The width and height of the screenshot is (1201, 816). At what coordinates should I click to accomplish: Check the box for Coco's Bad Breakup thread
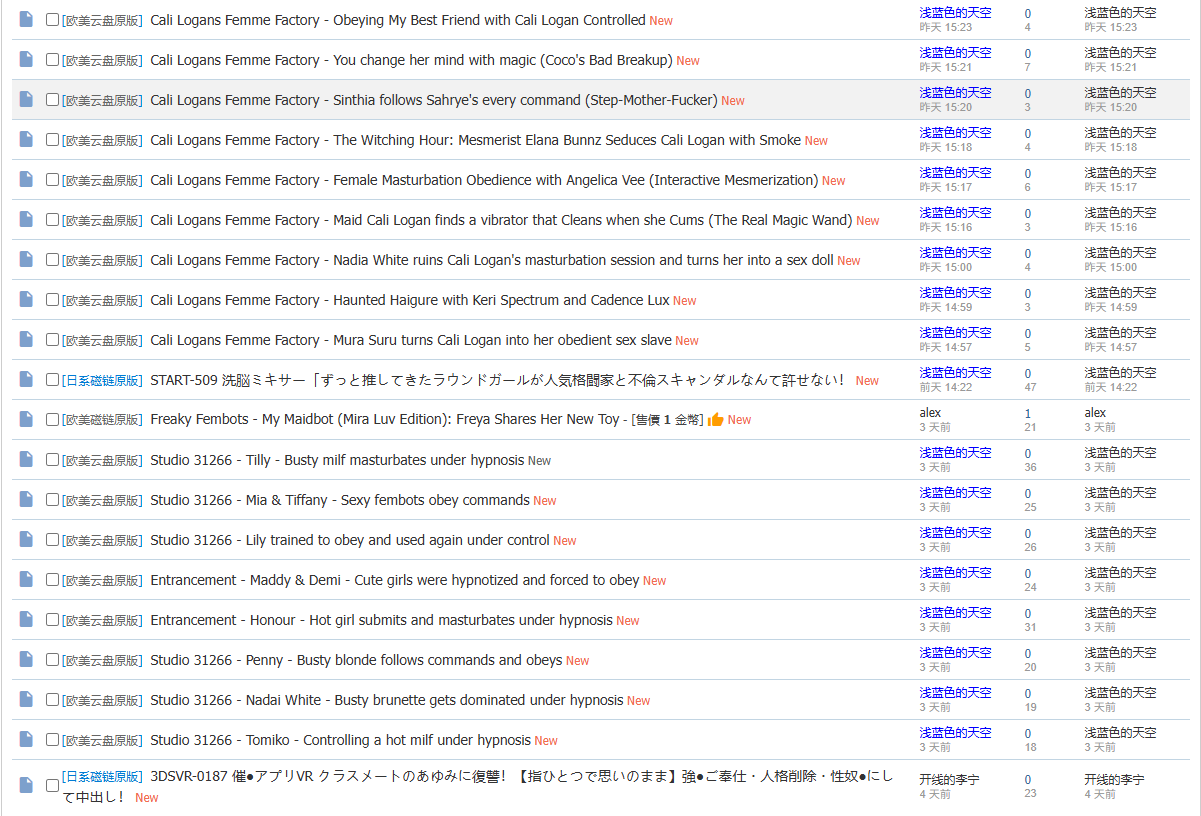point(53,59)
